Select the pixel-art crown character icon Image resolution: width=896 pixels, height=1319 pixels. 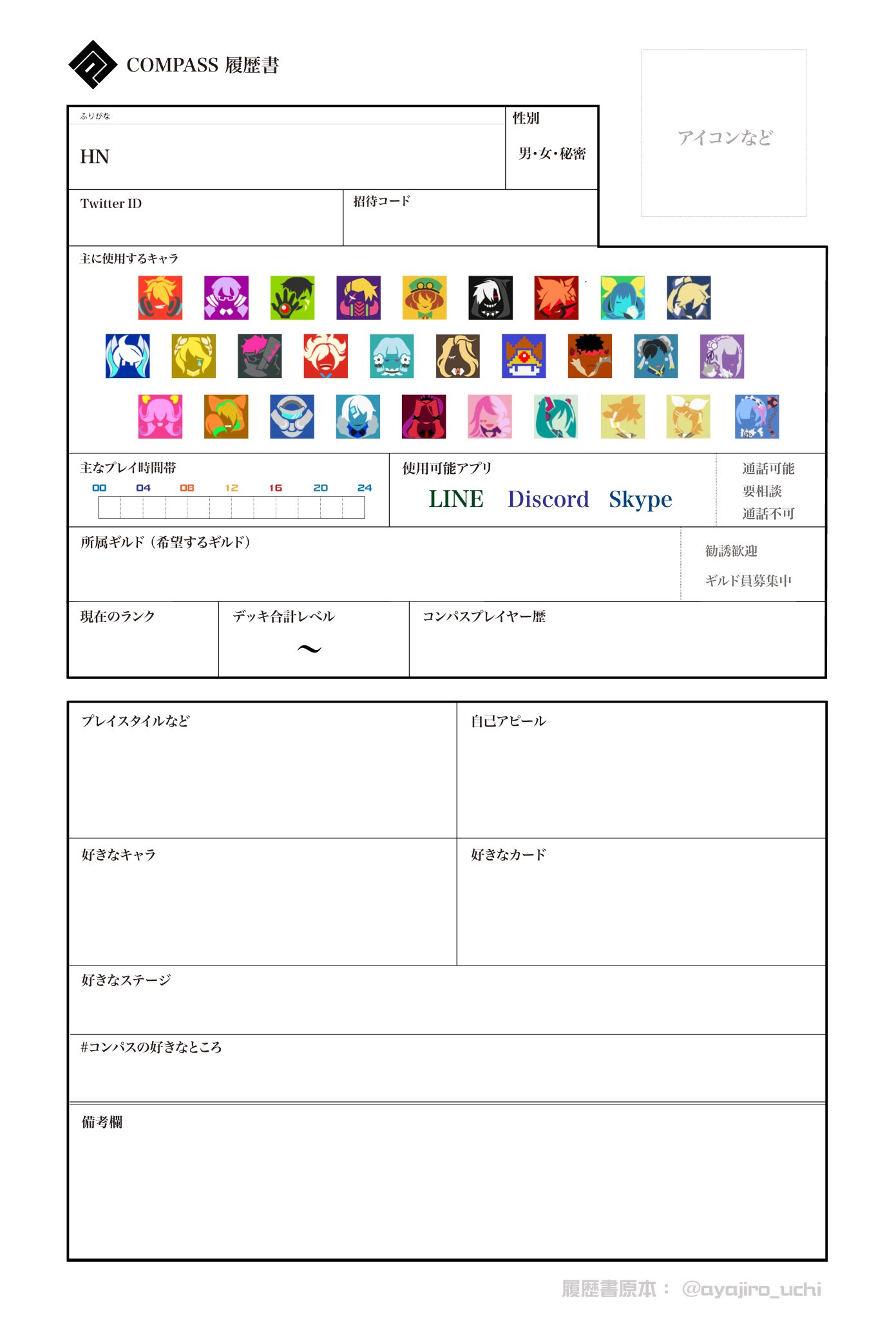click(x=524, y=356)
